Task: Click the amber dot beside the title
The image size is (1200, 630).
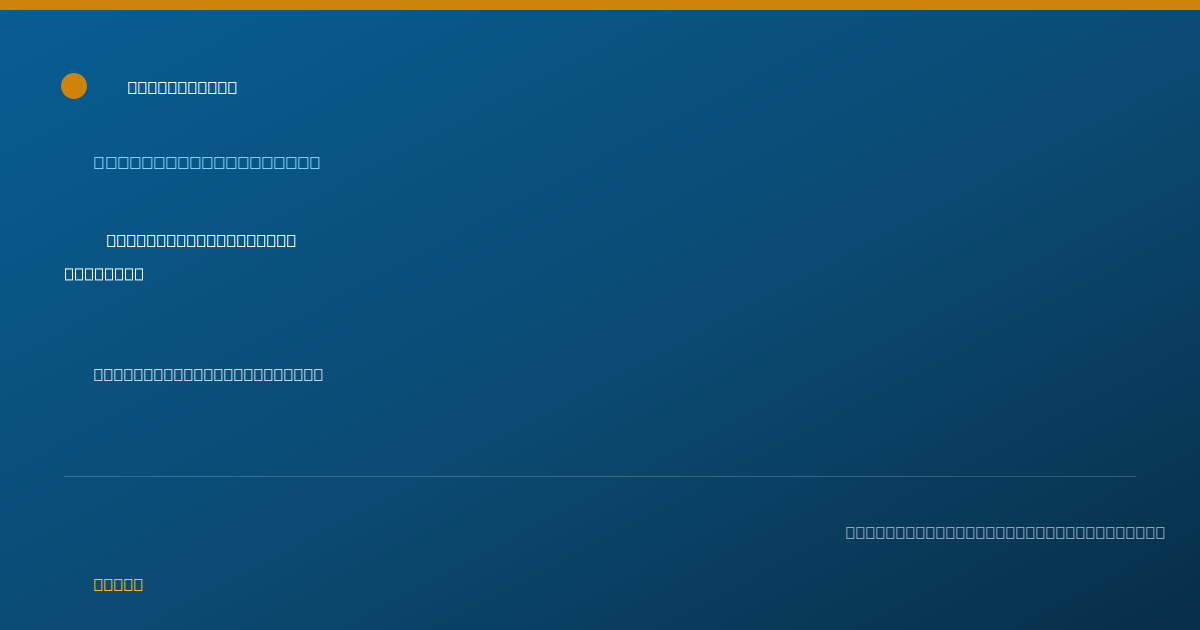Action: (x=74, y=86)
